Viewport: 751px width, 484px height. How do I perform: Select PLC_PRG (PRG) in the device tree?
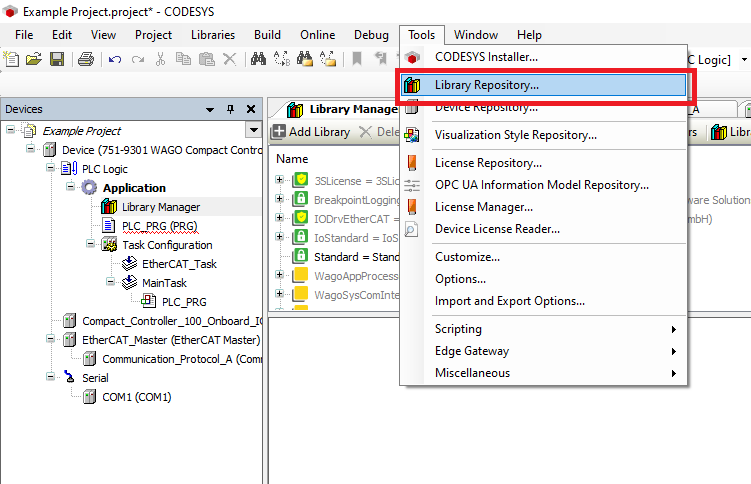pos(159,226)
